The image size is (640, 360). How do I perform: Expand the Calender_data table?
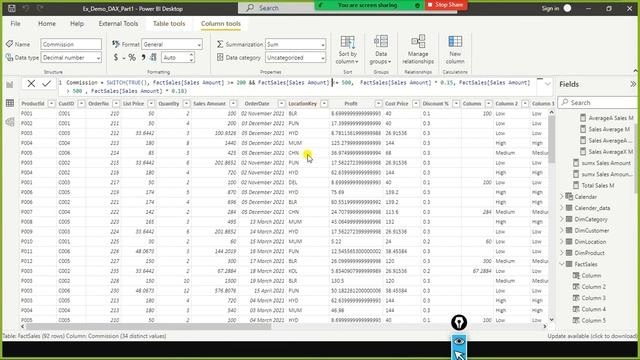(562, 208)
